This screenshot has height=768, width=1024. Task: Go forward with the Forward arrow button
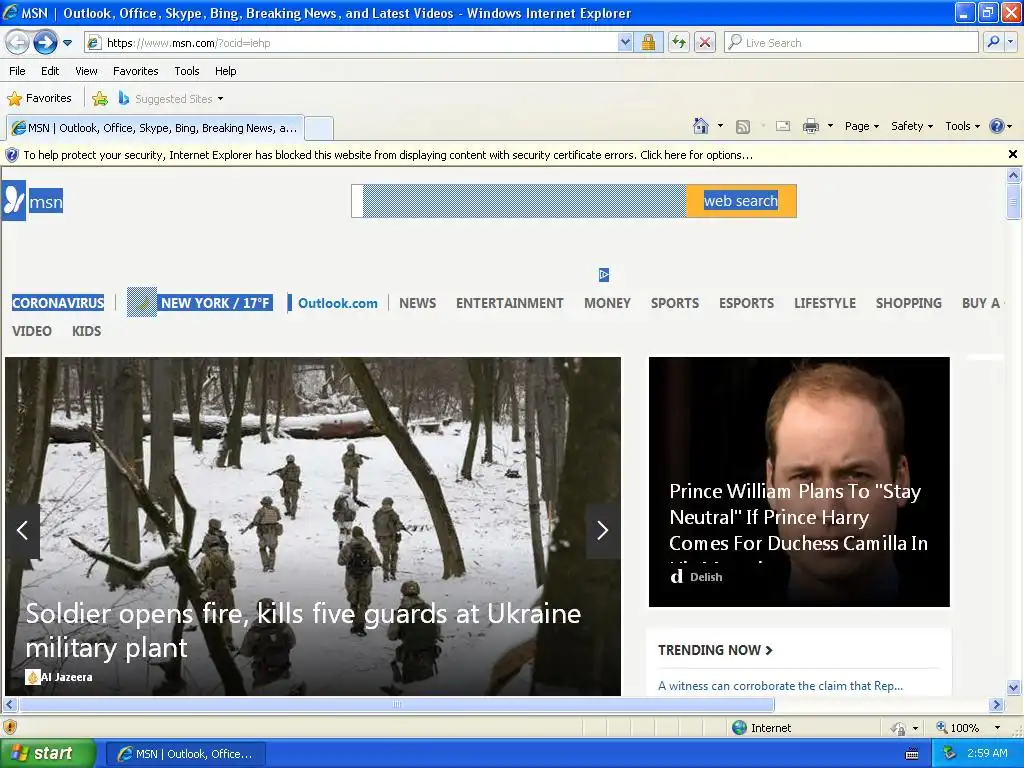46,43
